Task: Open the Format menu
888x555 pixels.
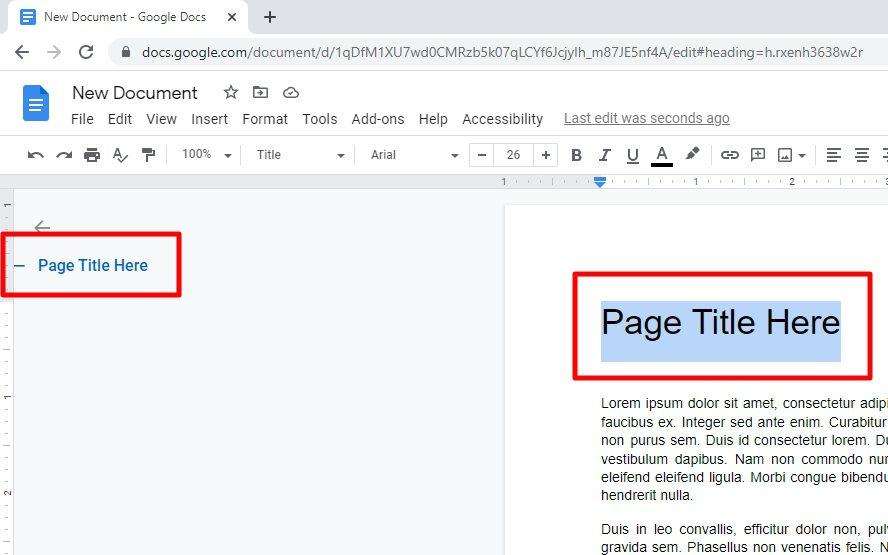Action: (x=265, y=119)
